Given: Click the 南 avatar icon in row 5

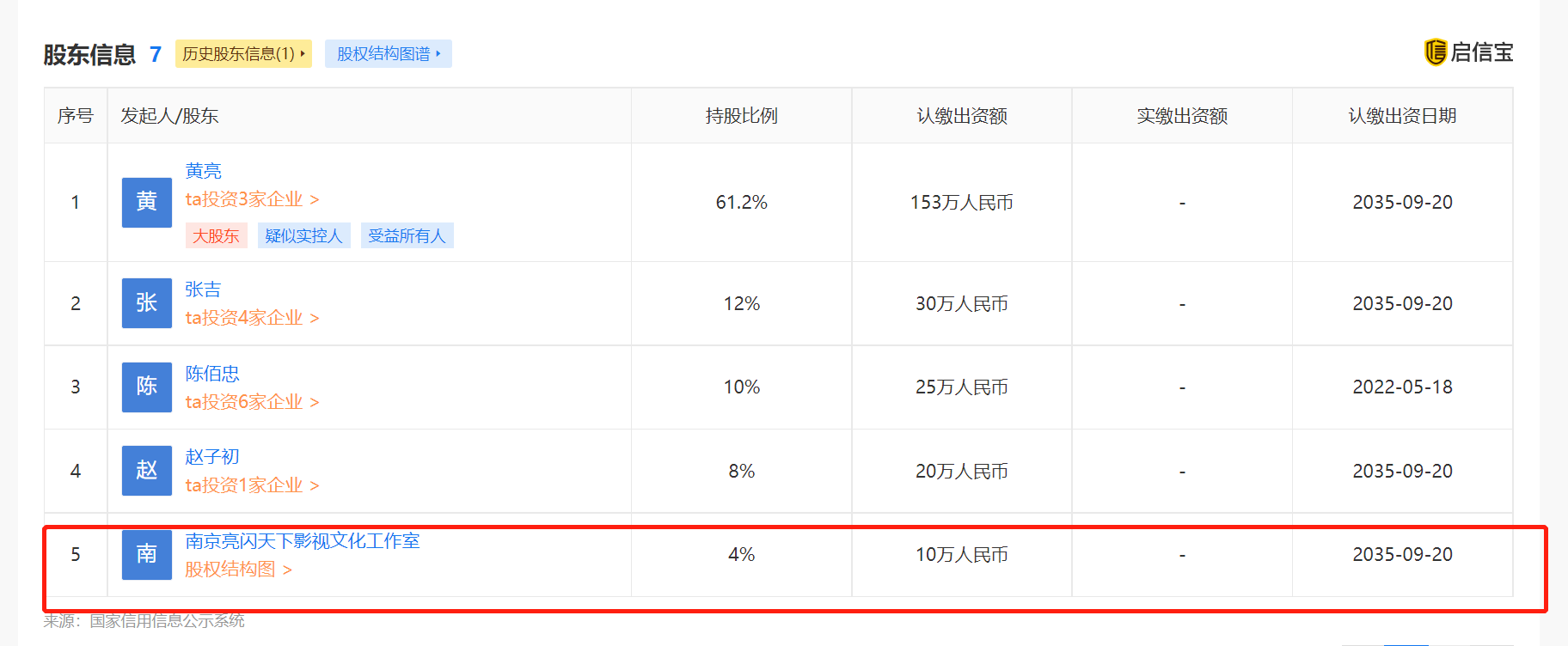Looking at the screenshot, I should tap(147, 555).
